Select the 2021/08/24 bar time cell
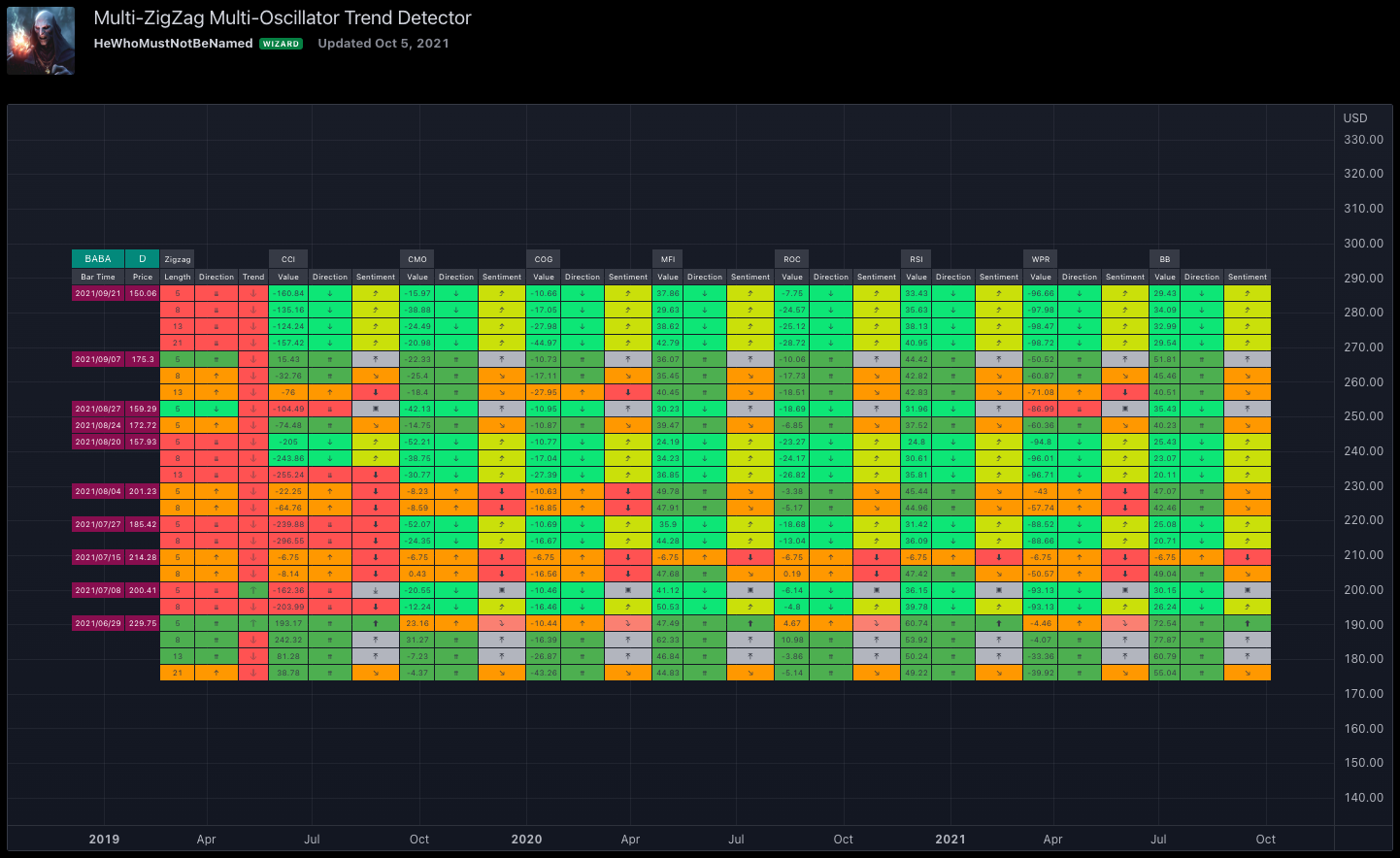The image size is (1400, 858). tap(98, 425)
